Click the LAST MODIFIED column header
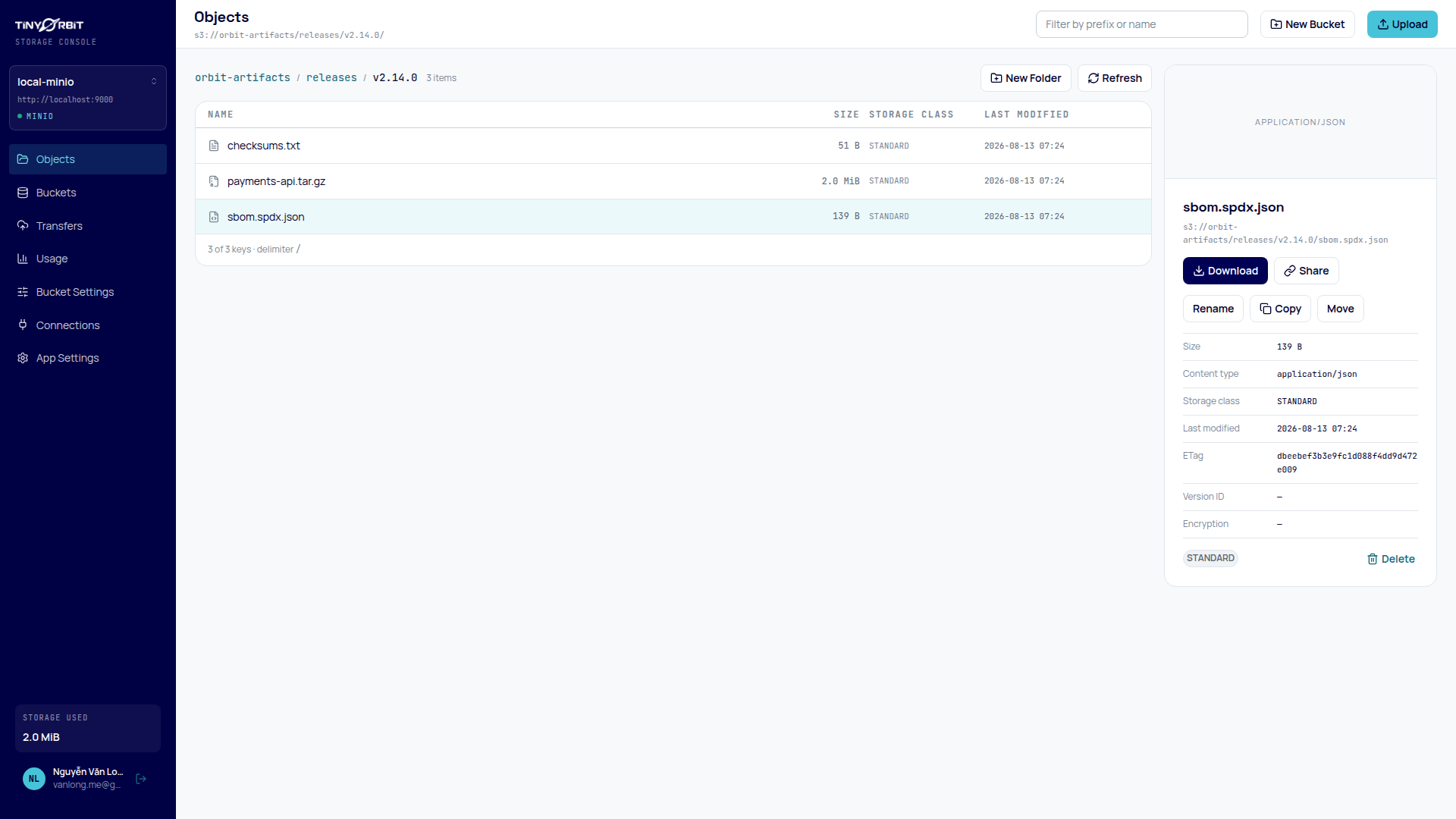 [x=1027, y=115]
